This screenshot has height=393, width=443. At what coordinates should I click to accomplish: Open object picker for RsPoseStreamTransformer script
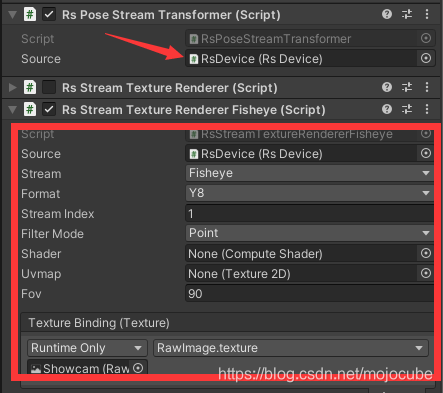pos(426,38)
